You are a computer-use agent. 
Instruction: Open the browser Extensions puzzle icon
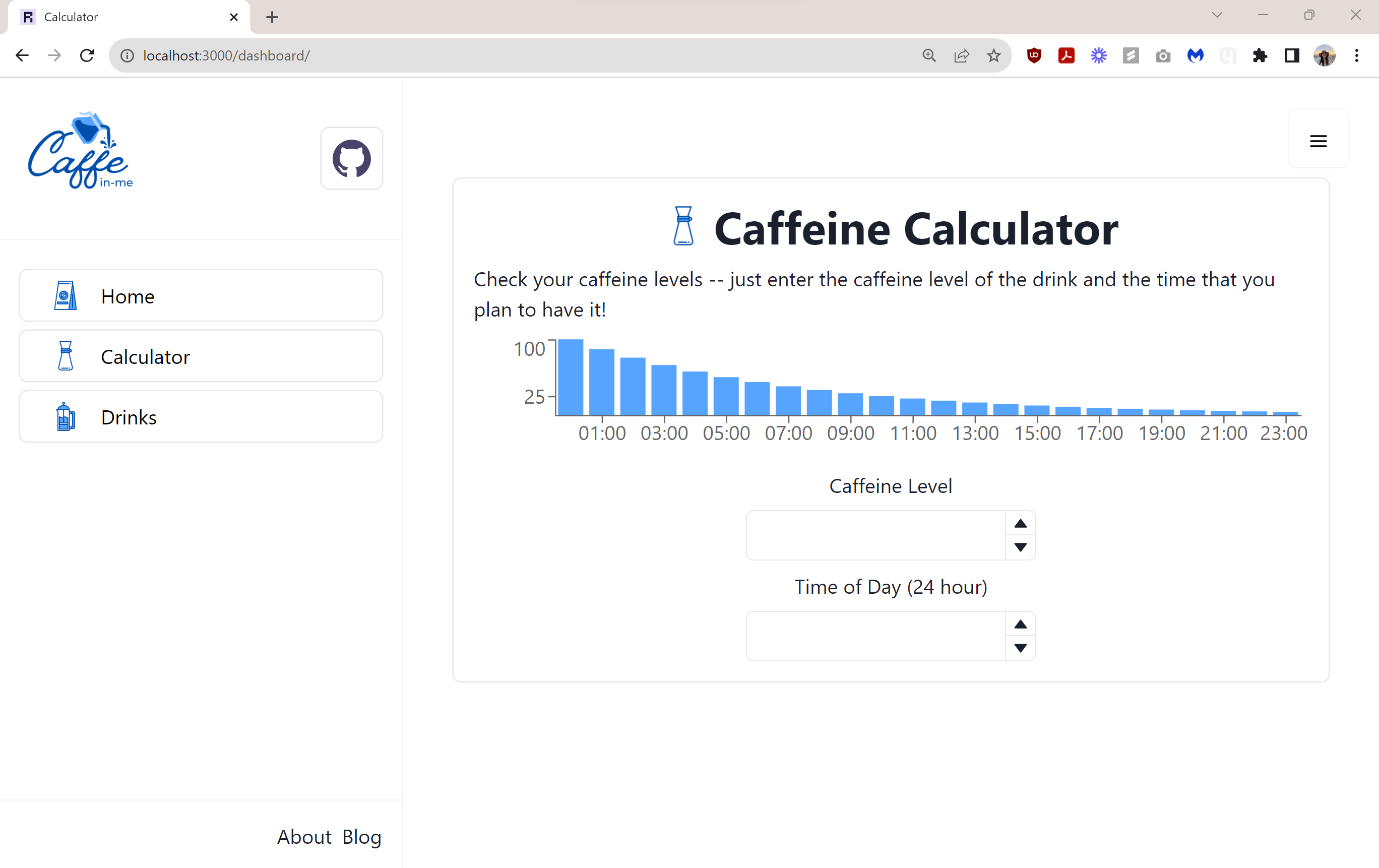click(1260, 55)
